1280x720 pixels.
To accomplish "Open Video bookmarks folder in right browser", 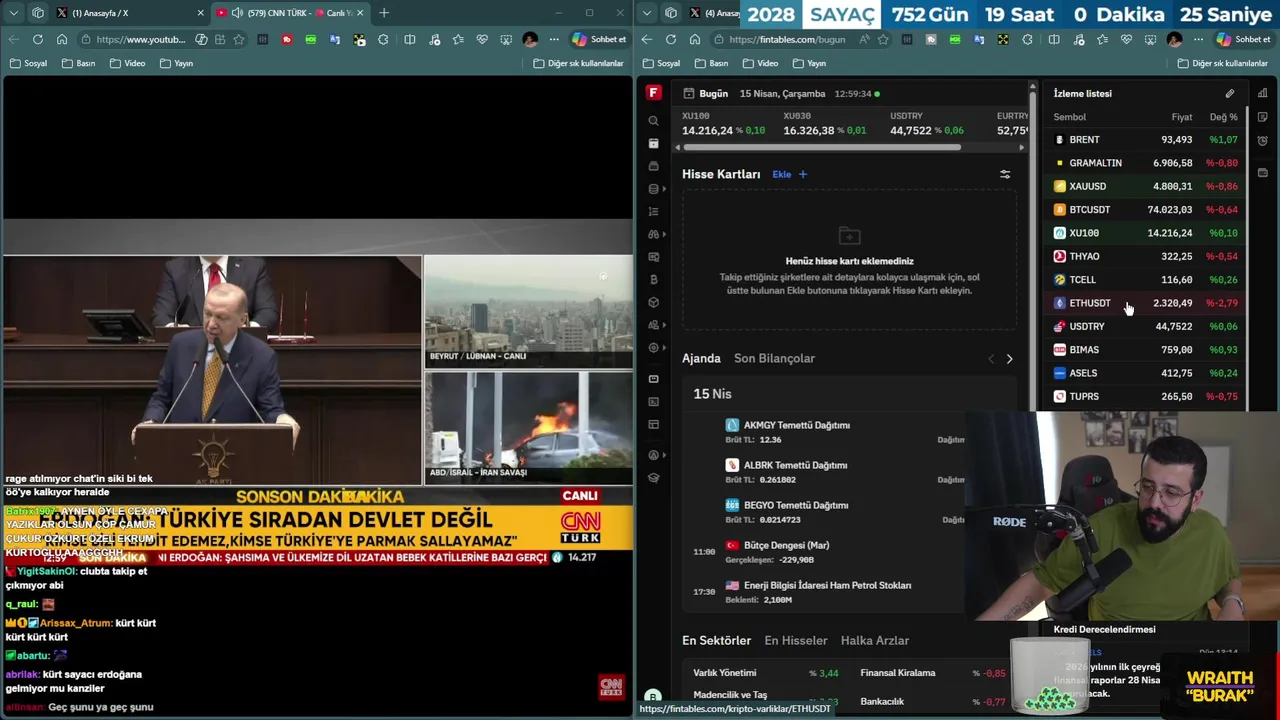I will click(760, 63).
